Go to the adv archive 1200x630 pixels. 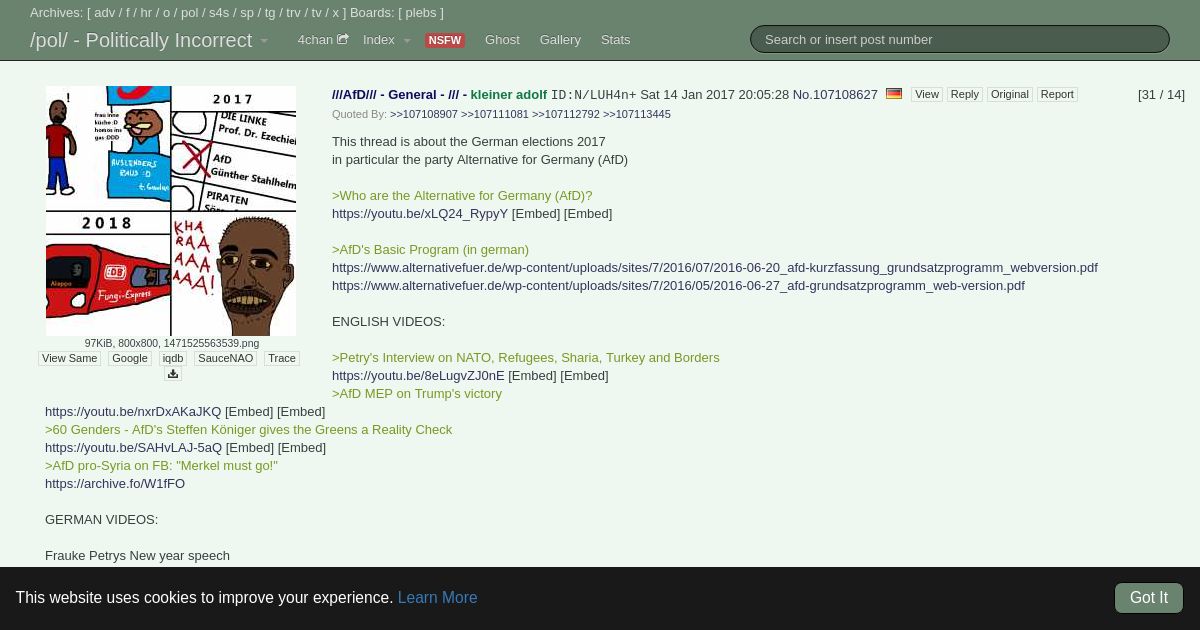tap(105, 13)
